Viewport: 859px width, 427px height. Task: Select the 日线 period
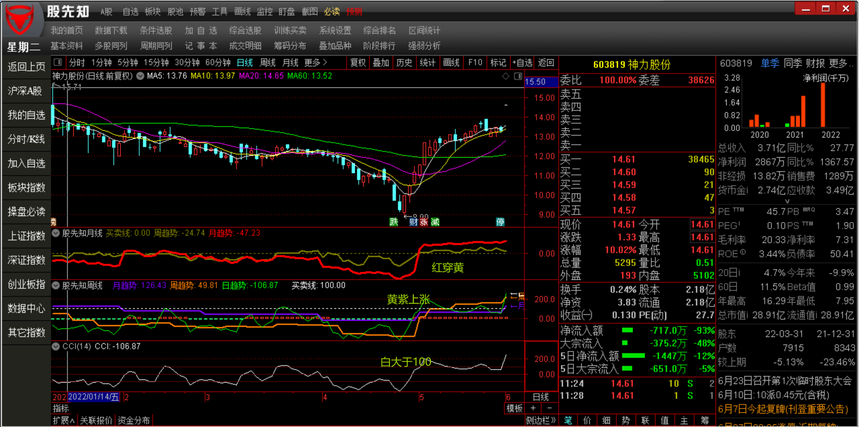click(x=244, y=62)
